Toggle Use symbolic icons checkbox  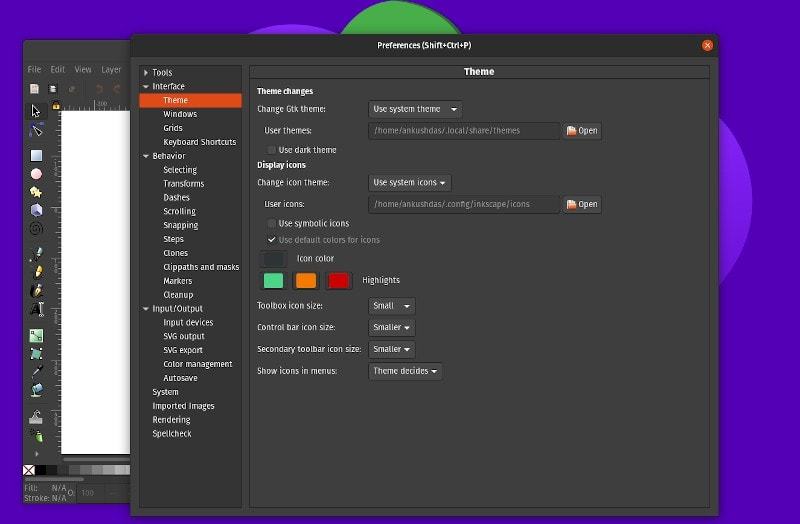pyautogui.click(x=271, y=223)
